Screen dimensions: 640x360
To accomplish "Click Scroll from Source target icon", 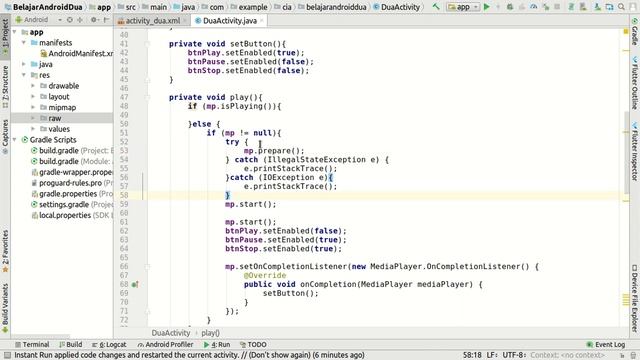I will [x=70, y=20].
